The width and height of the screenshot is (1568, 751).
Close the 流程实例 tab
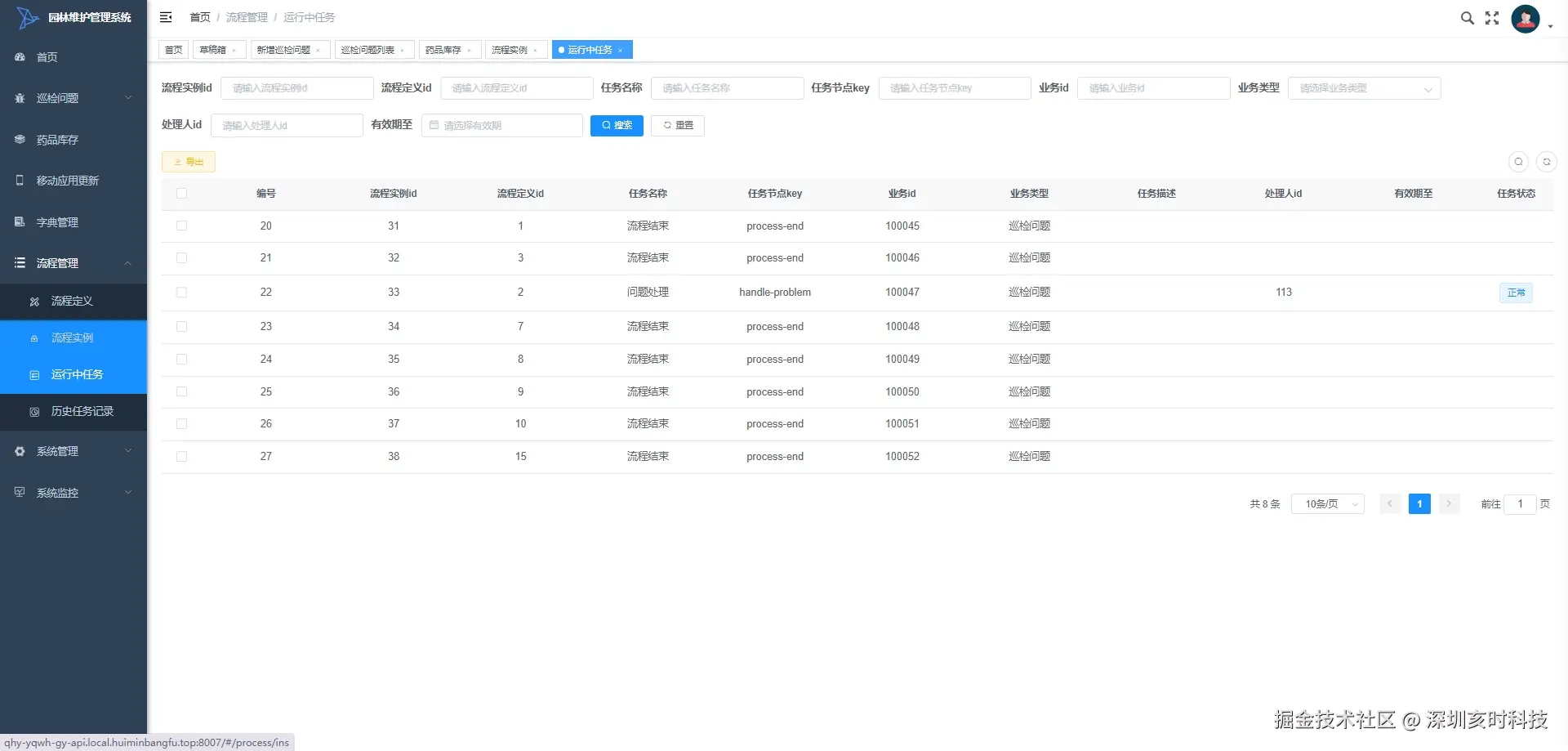pos(535,51)
